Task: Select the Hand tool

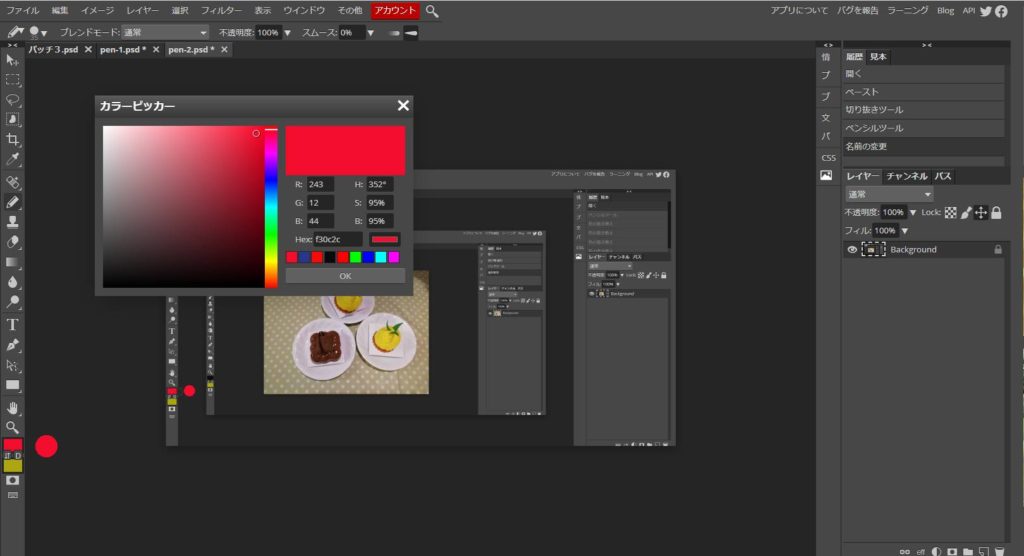Action: tap(13, 407)
